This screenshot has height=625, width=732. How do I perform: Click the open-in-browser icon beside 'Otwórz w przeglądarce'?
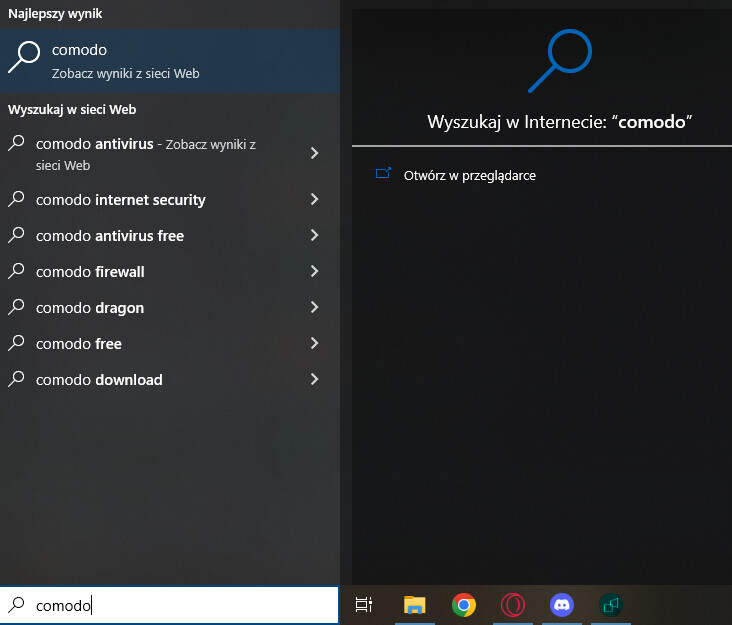click(383, 174)
